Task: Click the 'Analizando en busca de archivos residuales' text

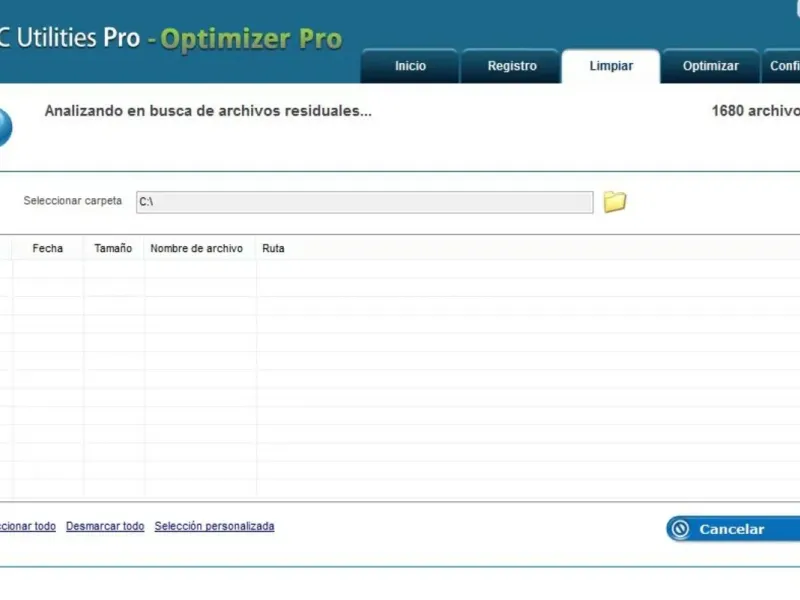Action: pos(208,111)
